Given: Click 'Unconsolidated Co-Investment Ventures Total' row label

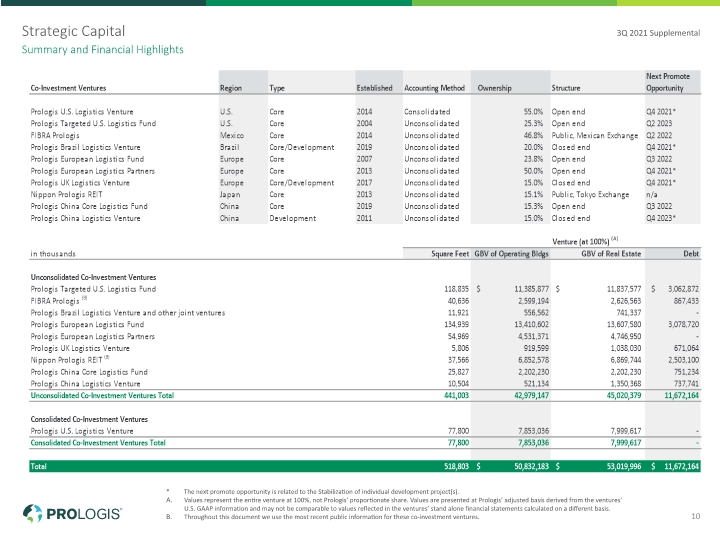Looking at the screenshot, I should click(102, 396).
